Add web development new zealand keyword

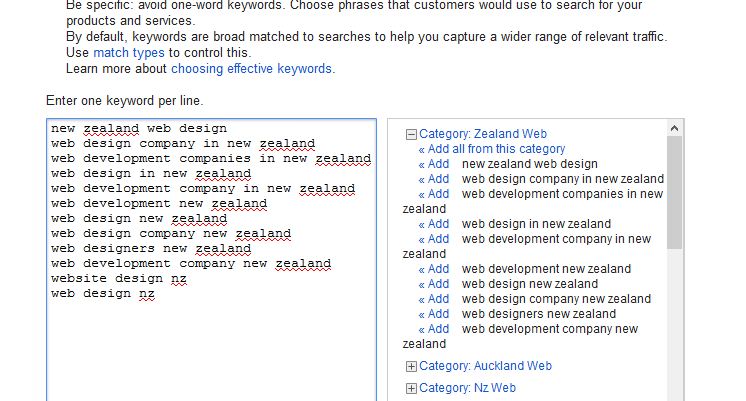pos(434,269)
